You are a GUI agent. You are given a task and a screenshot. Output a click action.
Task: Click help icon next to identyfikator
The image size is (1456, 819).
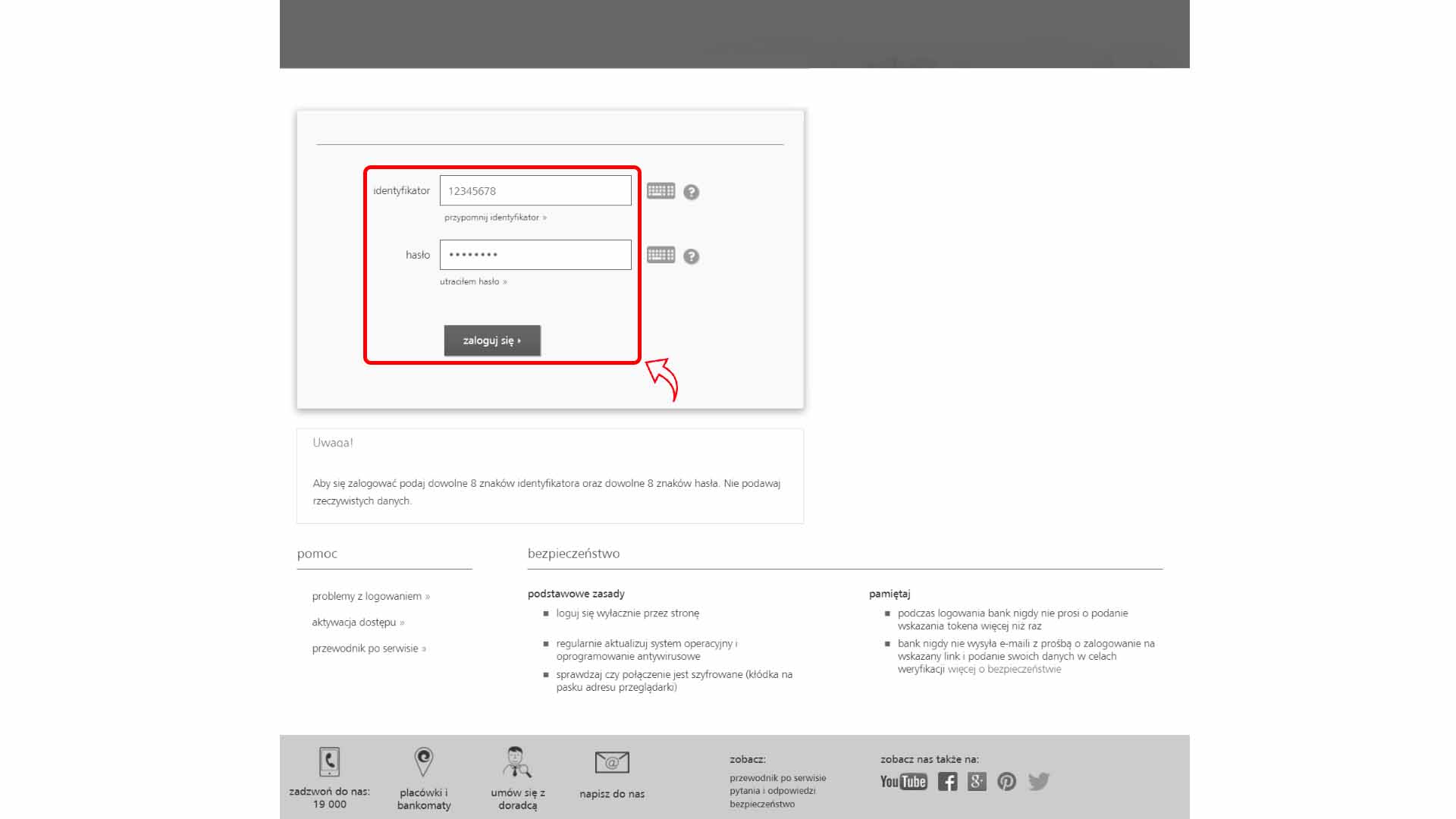click(691, 193)
